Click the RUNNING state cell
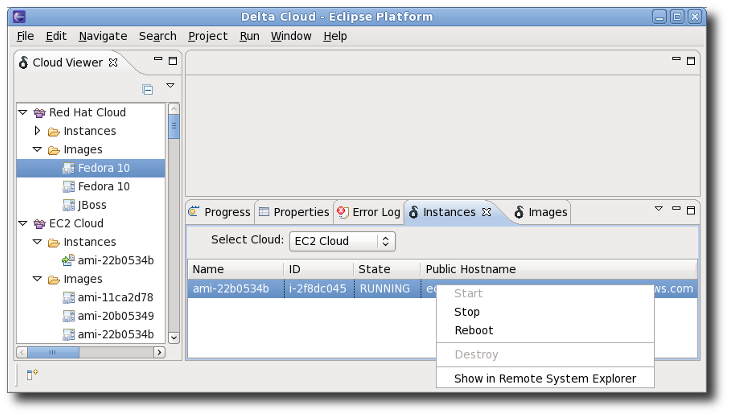The image size is (730, 416). (385, 289)
